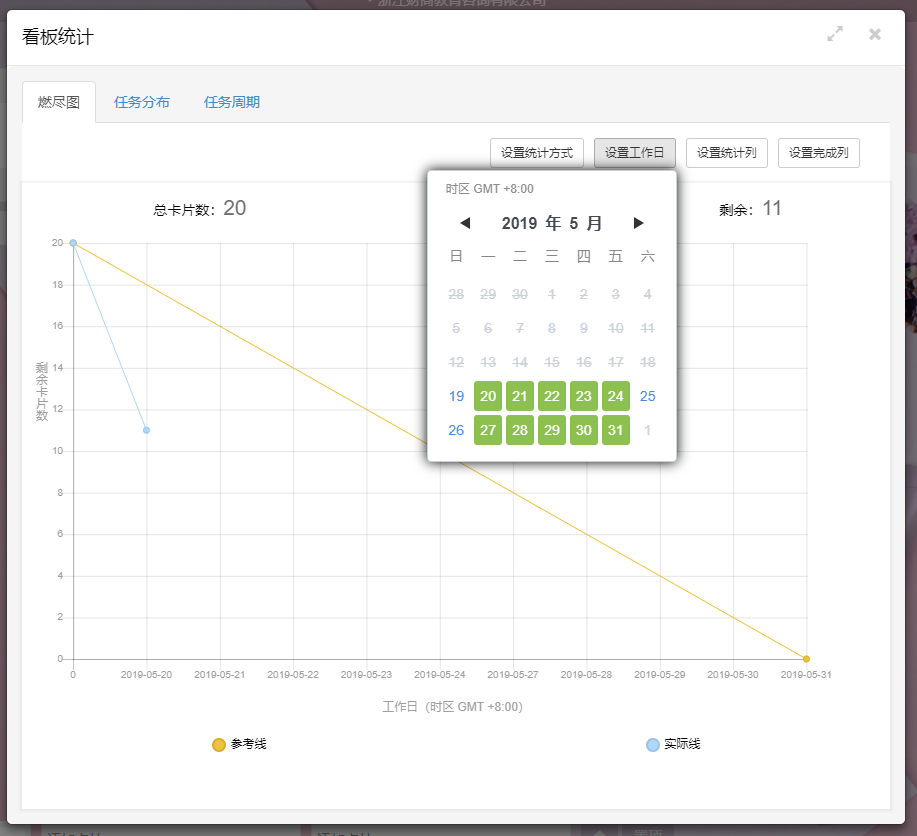Click struck-through date 18 in calendar
Screen dimensions: 917x836
pyautogui.click(x=647, y=362)
